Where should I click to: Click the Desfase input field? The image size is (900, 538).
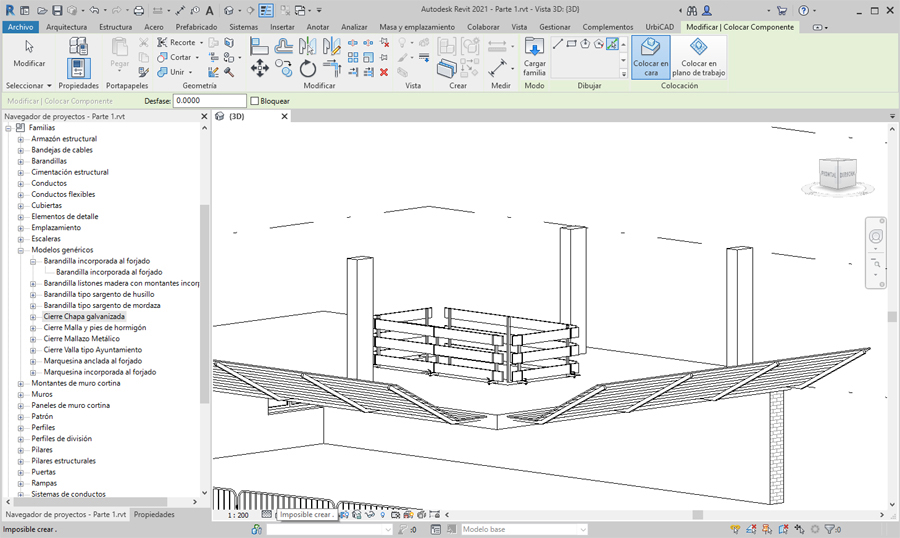coord(209,101)
